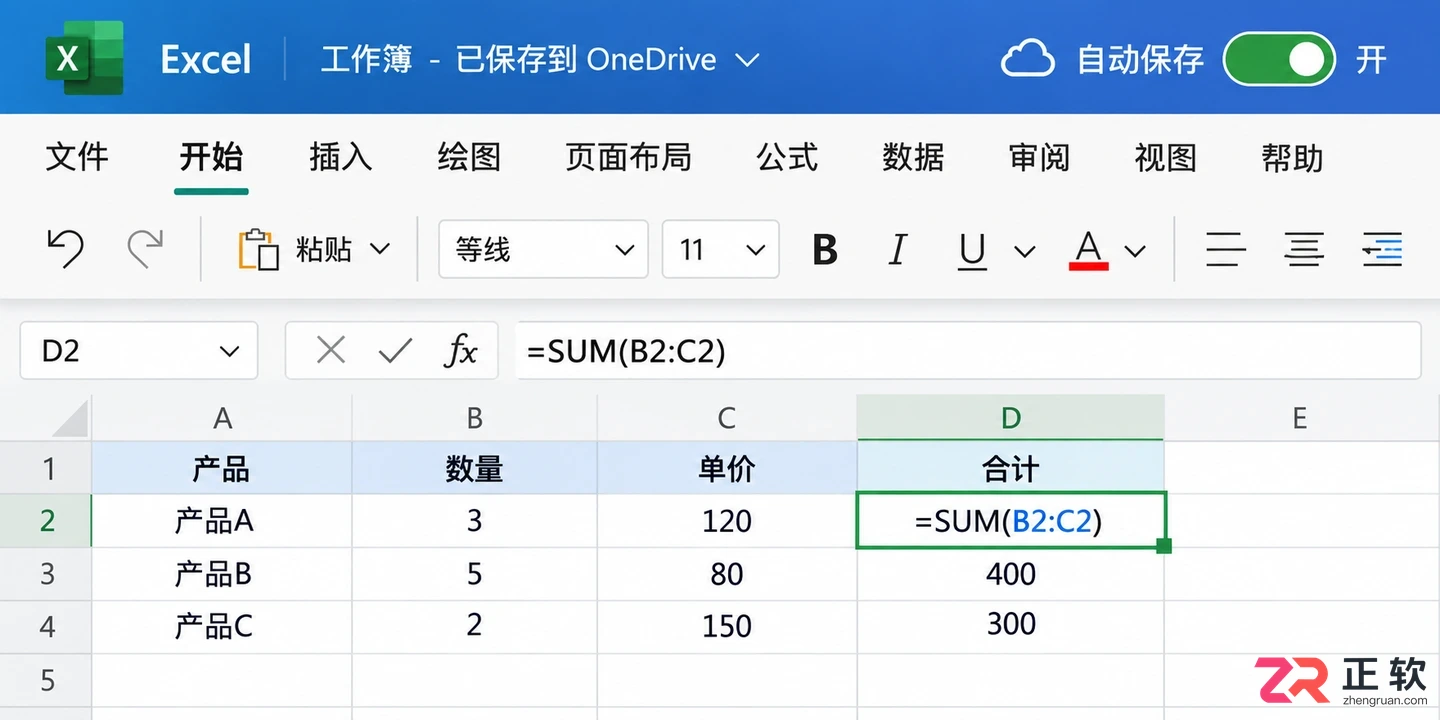Open the 帮助 tab
Screen dimensions: 1440x720
pos(1292,157)
